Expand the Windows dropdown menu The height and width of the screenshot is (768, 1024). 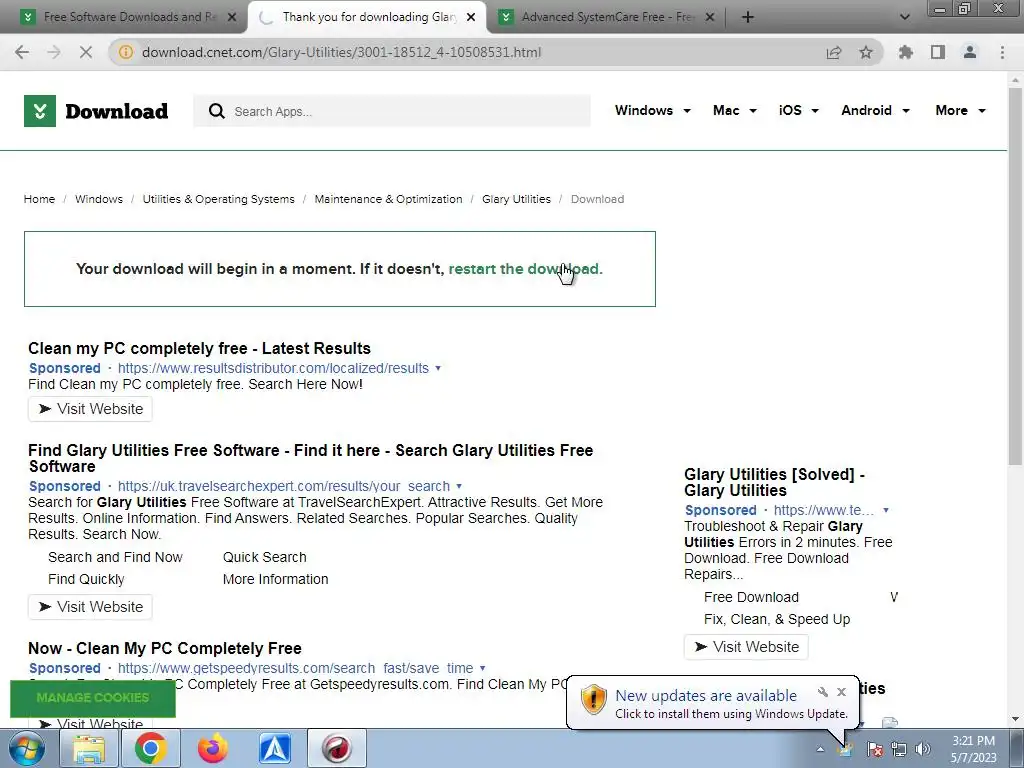tap(652, 110)
